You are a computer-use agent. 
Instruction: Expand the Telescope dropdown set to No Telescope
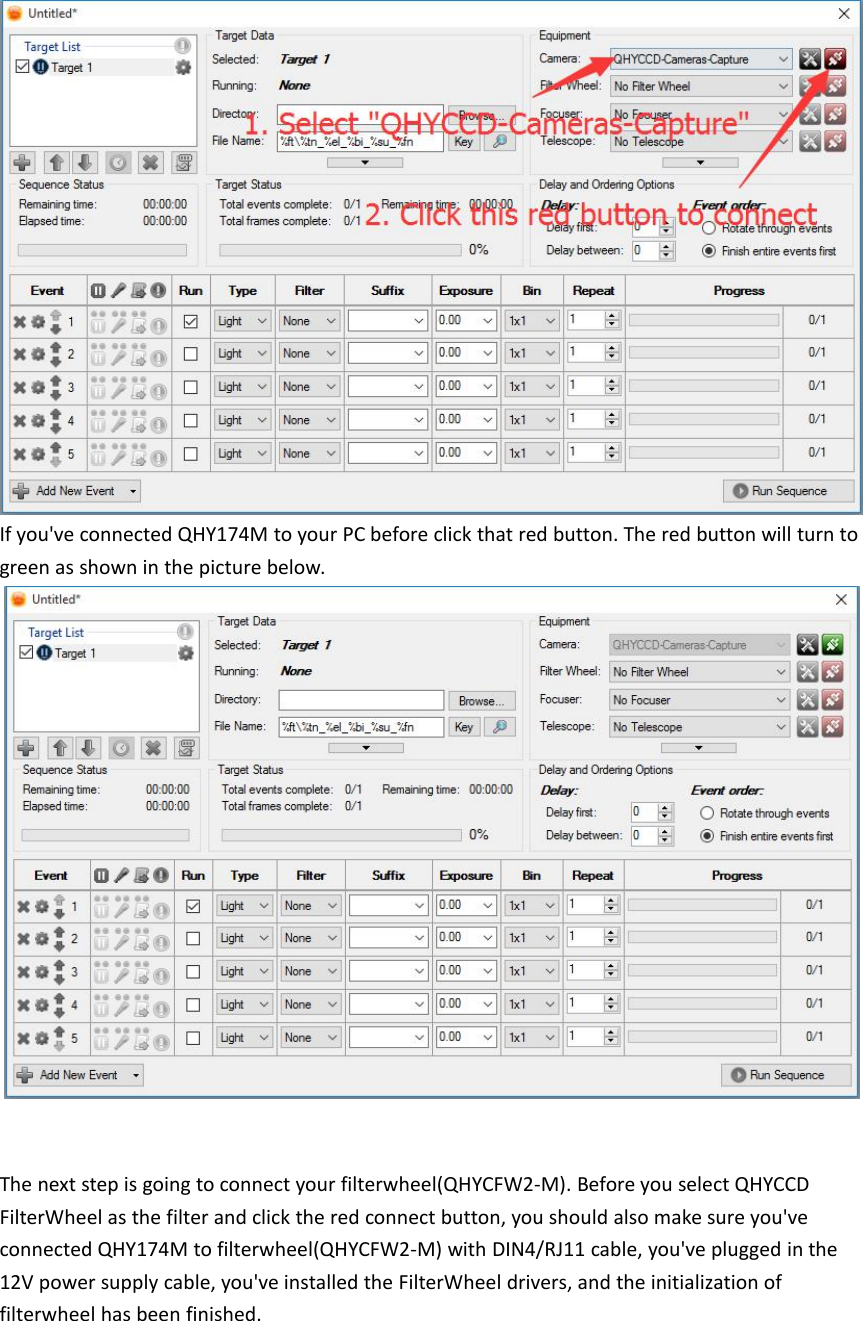pyautogui.click(x=700, y=141)
